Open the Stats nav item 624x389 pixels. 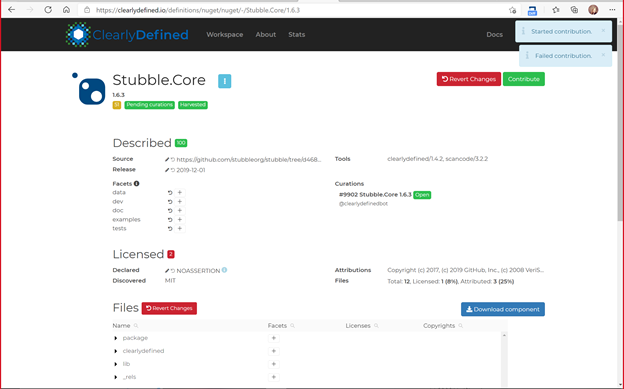pyautogui.click(x=296, y=35)
